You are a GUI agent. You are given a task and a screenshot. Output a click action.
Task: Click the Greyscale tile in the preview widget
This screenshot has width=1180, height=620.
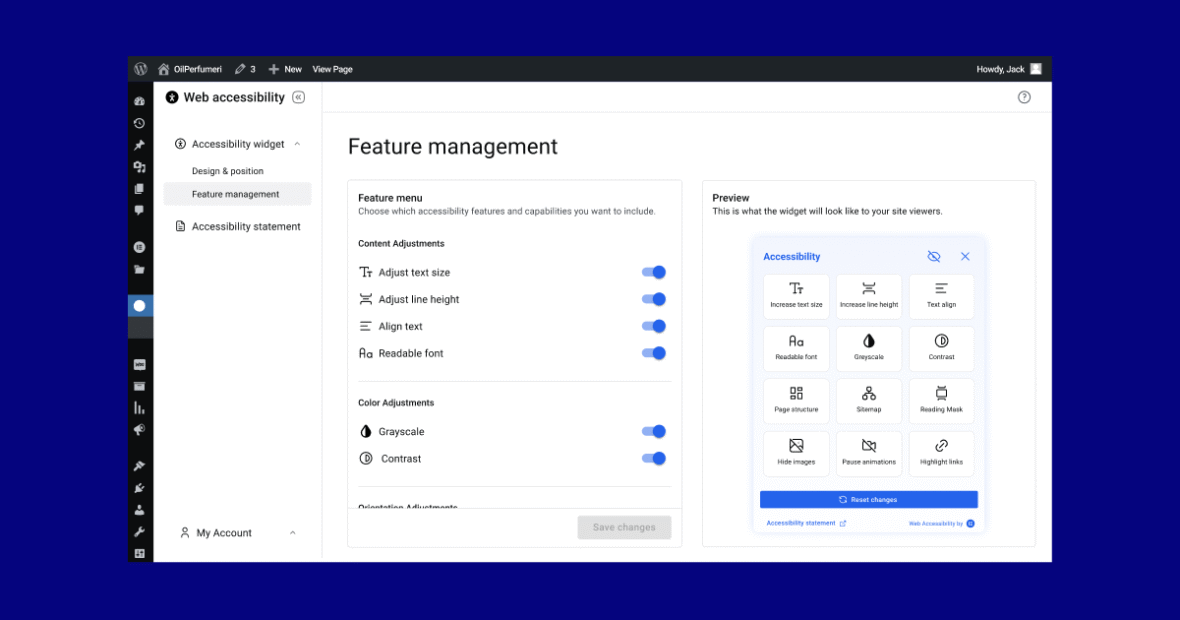868,348
